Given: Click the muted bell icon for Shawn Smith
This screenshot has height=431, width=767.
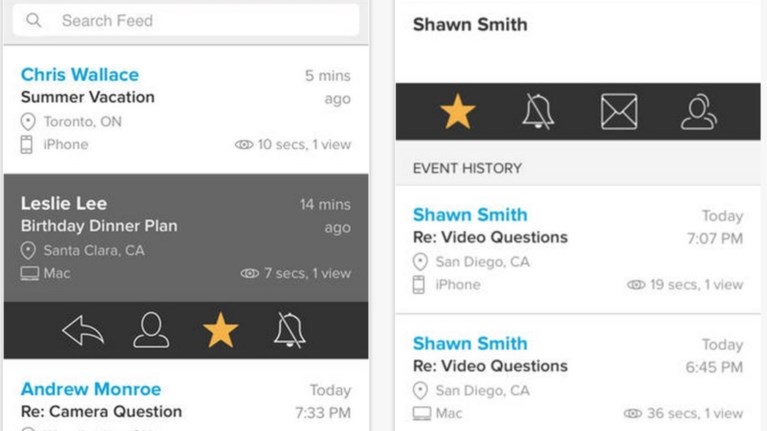Looking at the screenshot, I should pyautogui.click(x=538, y=111).
